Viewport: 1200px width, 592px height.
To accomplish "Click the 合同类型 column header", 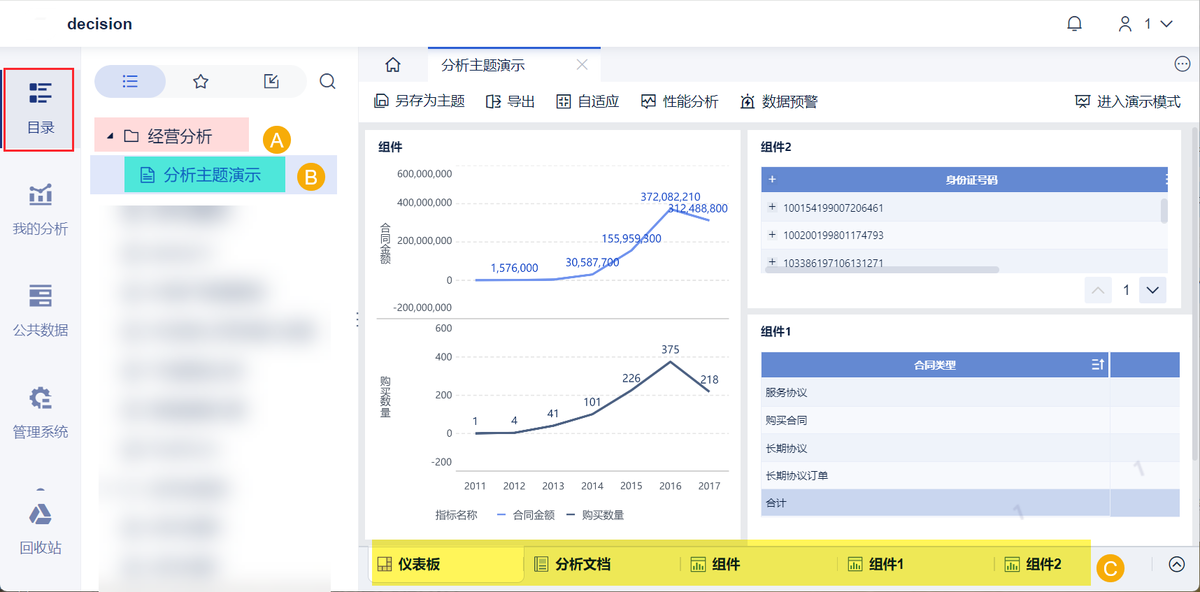I will coord(935,365).
